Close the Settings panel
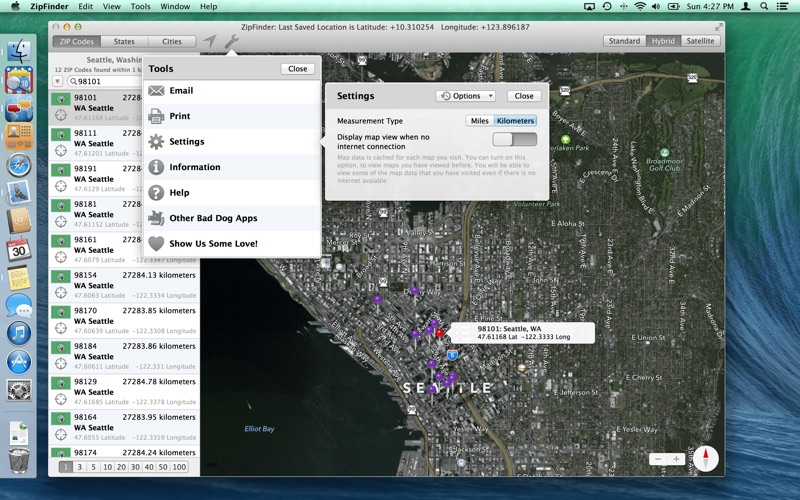The height and width of the screenshot is (500, 800). [x=523, y=96]
